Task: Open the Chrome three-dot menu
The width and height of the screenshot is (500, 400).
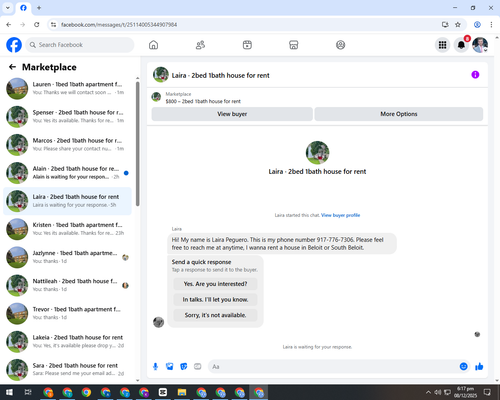Action: coord(491,25)
